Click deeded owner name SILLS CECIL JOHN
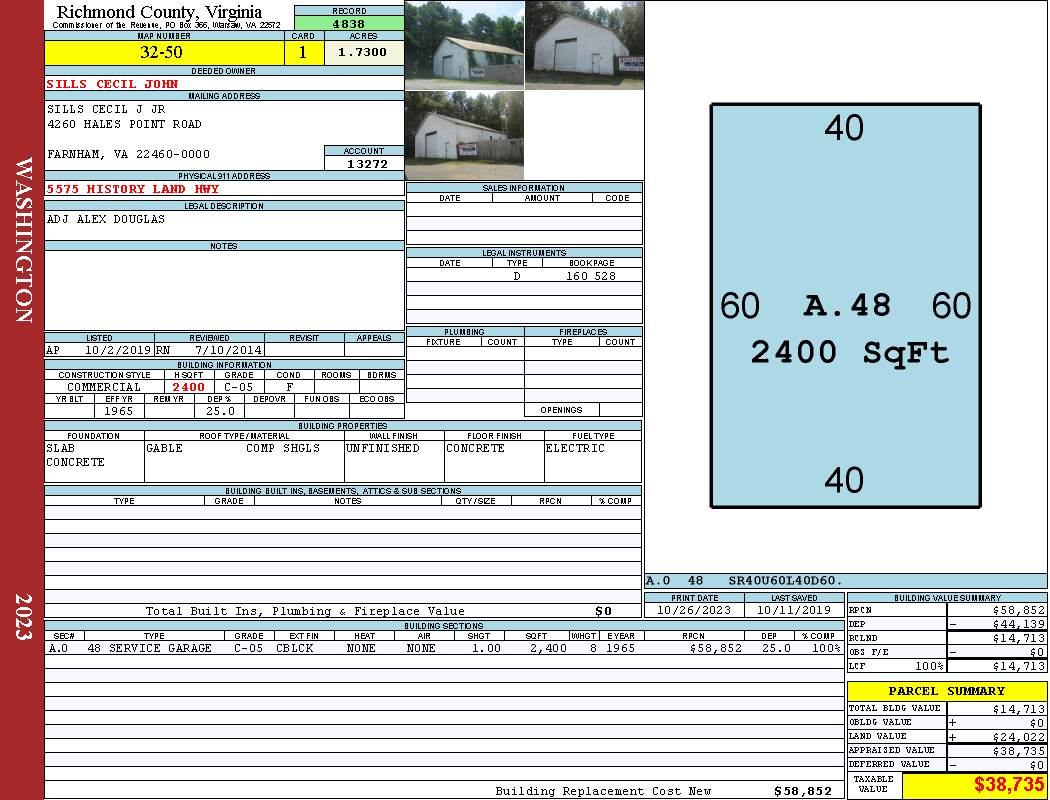This screenshot has width=1050, height=800. point(112,84)
